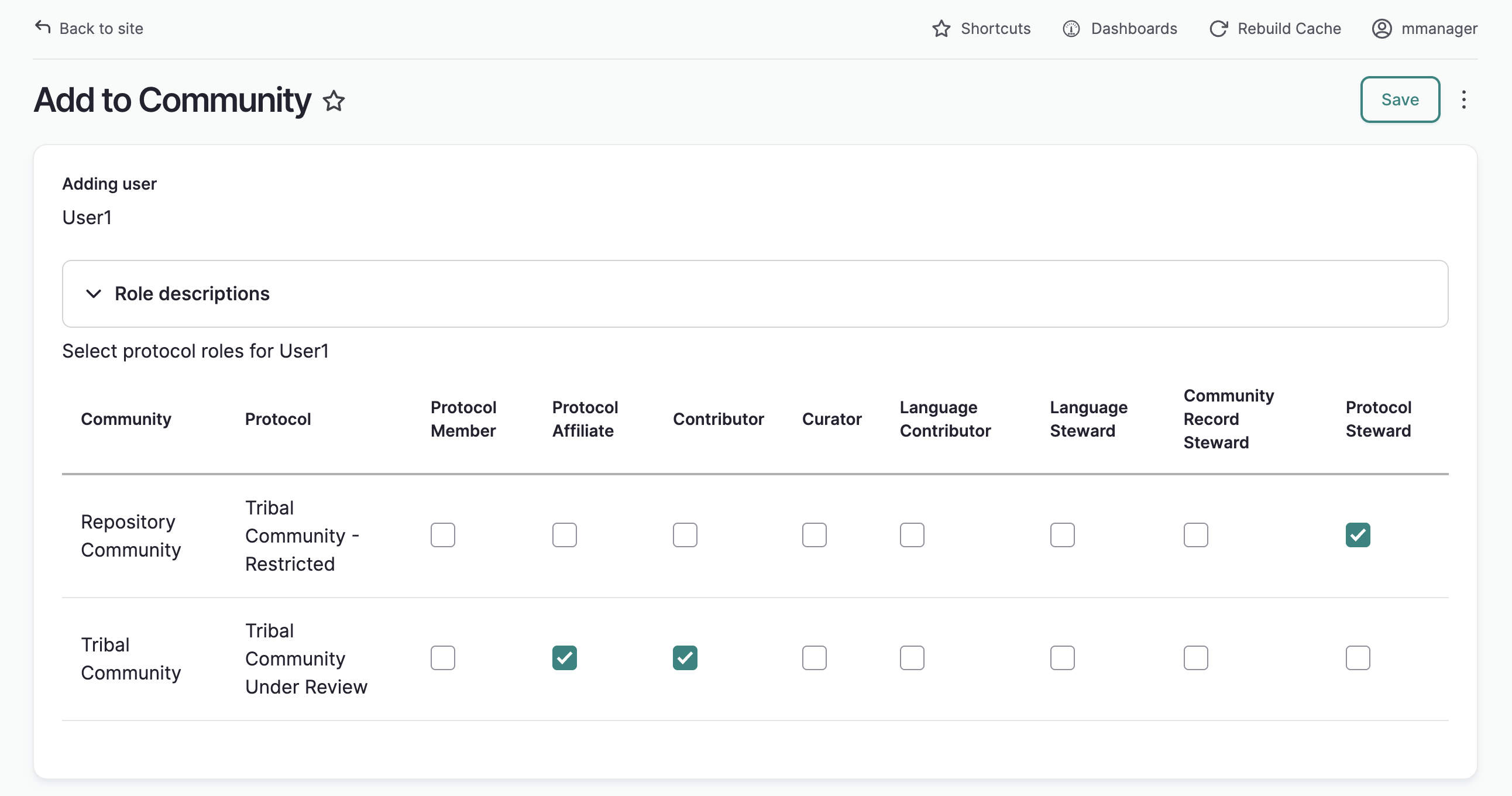Viewport: 1512px width, 796px height.
Task: Click the 'User1' name under Adding user
Action: pos(87,218)
